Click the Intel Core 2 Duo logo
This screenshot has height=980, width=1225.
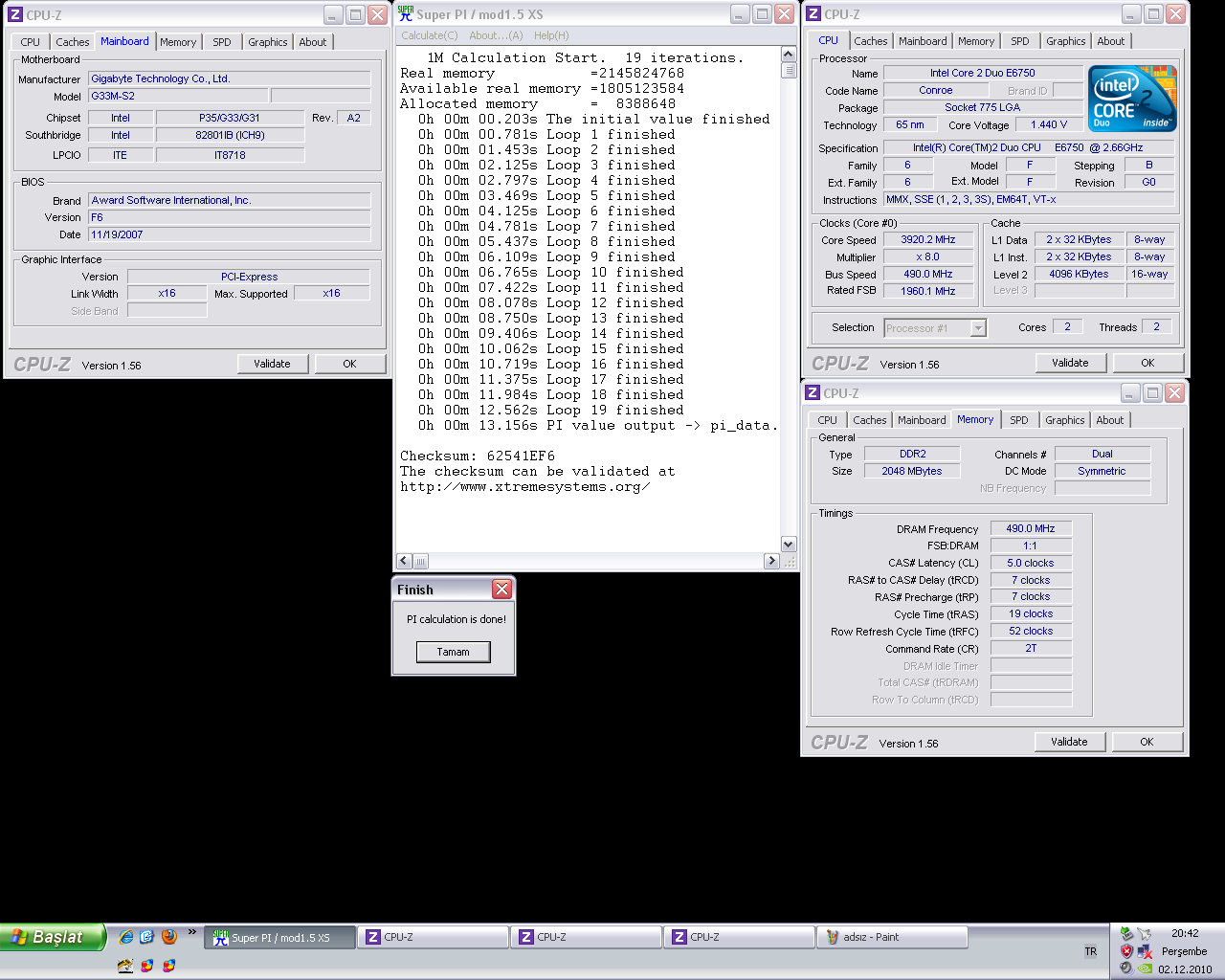tap(1133, 99)
